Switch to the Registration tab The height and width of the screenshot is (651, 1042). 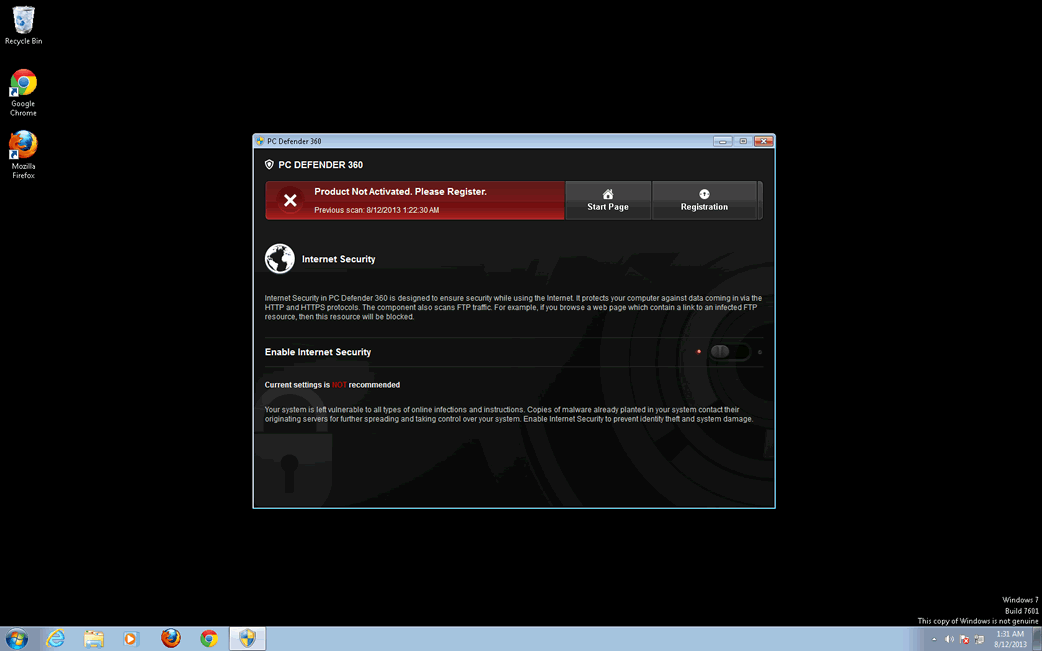704,206
